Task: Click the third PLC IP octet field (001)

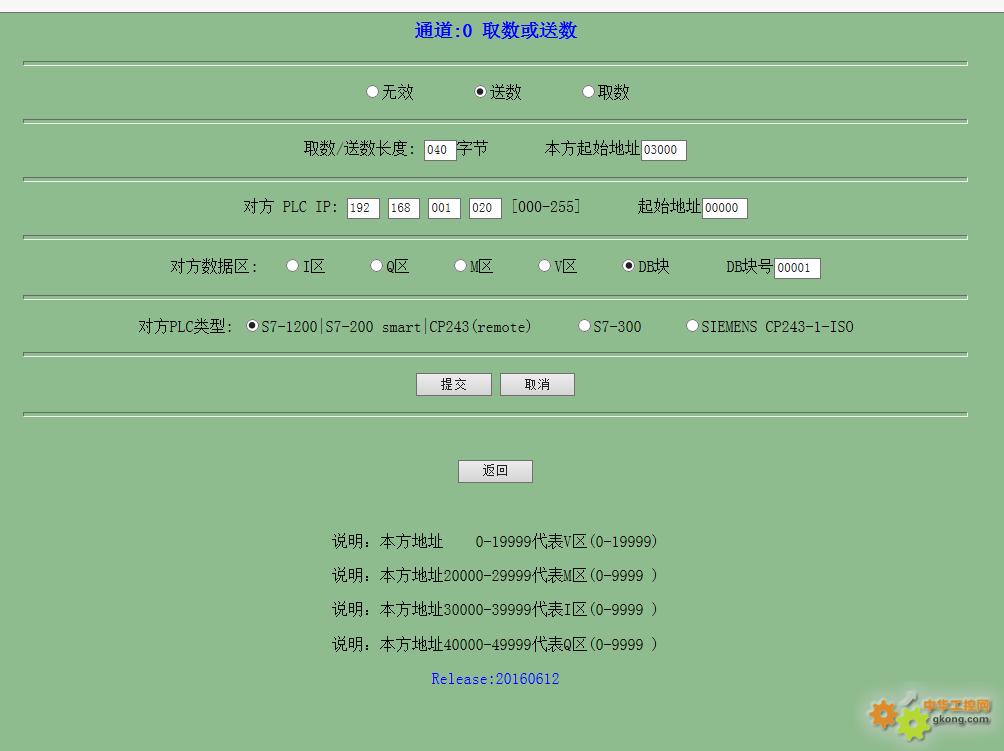Action: tap(444, 208)
